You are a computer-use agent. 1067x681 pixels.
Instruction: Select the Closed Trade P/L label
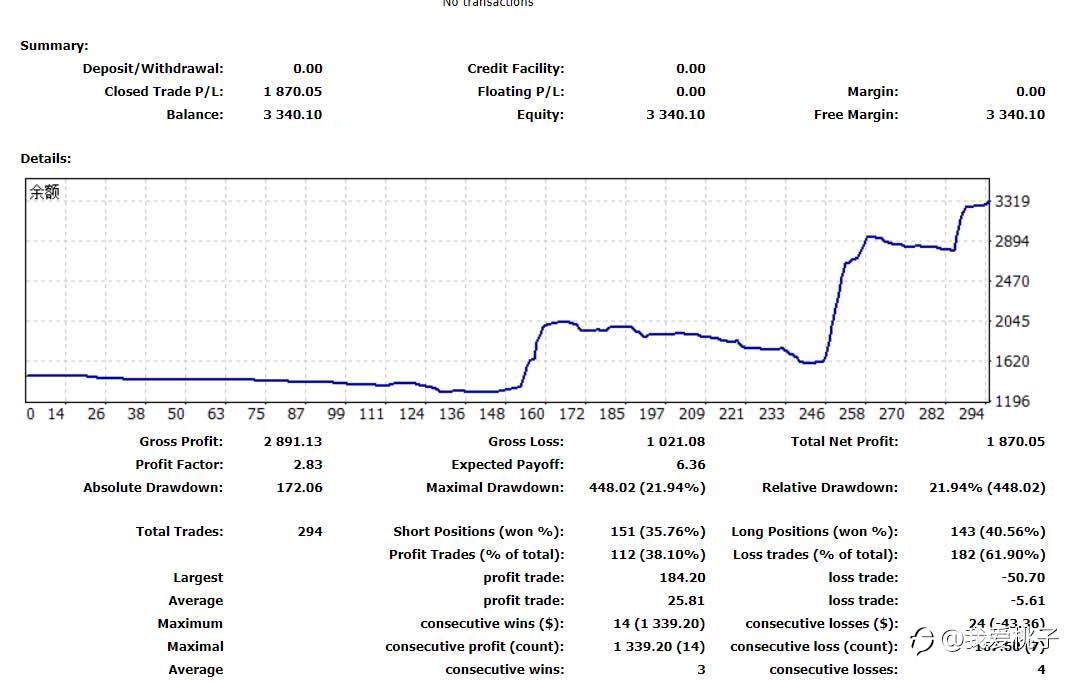tap(163, 92)
